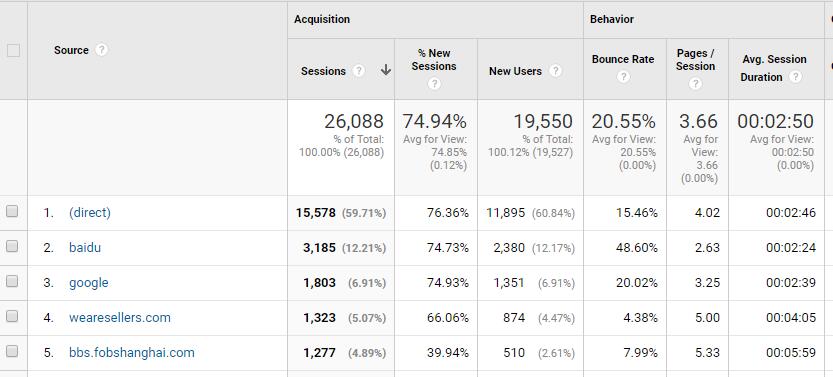The image size is (833, 377).
Task: Open the (direct) source link
Action: [x=90, y=212]
